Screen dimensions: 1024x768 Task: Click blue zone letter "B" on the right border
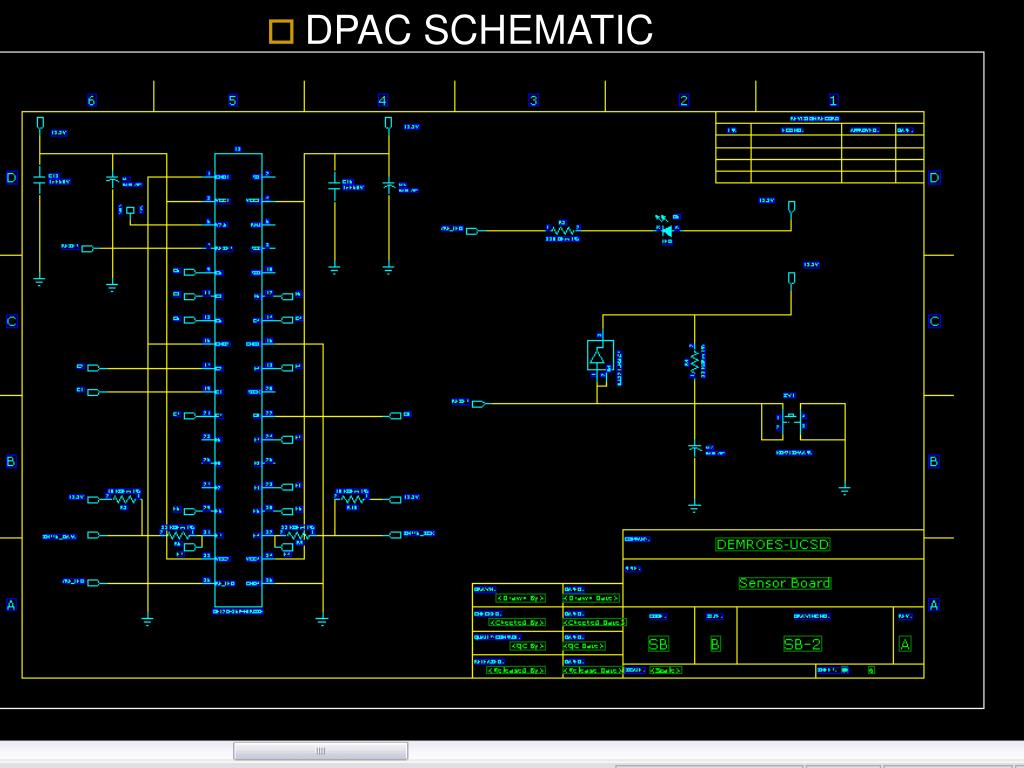934,462
